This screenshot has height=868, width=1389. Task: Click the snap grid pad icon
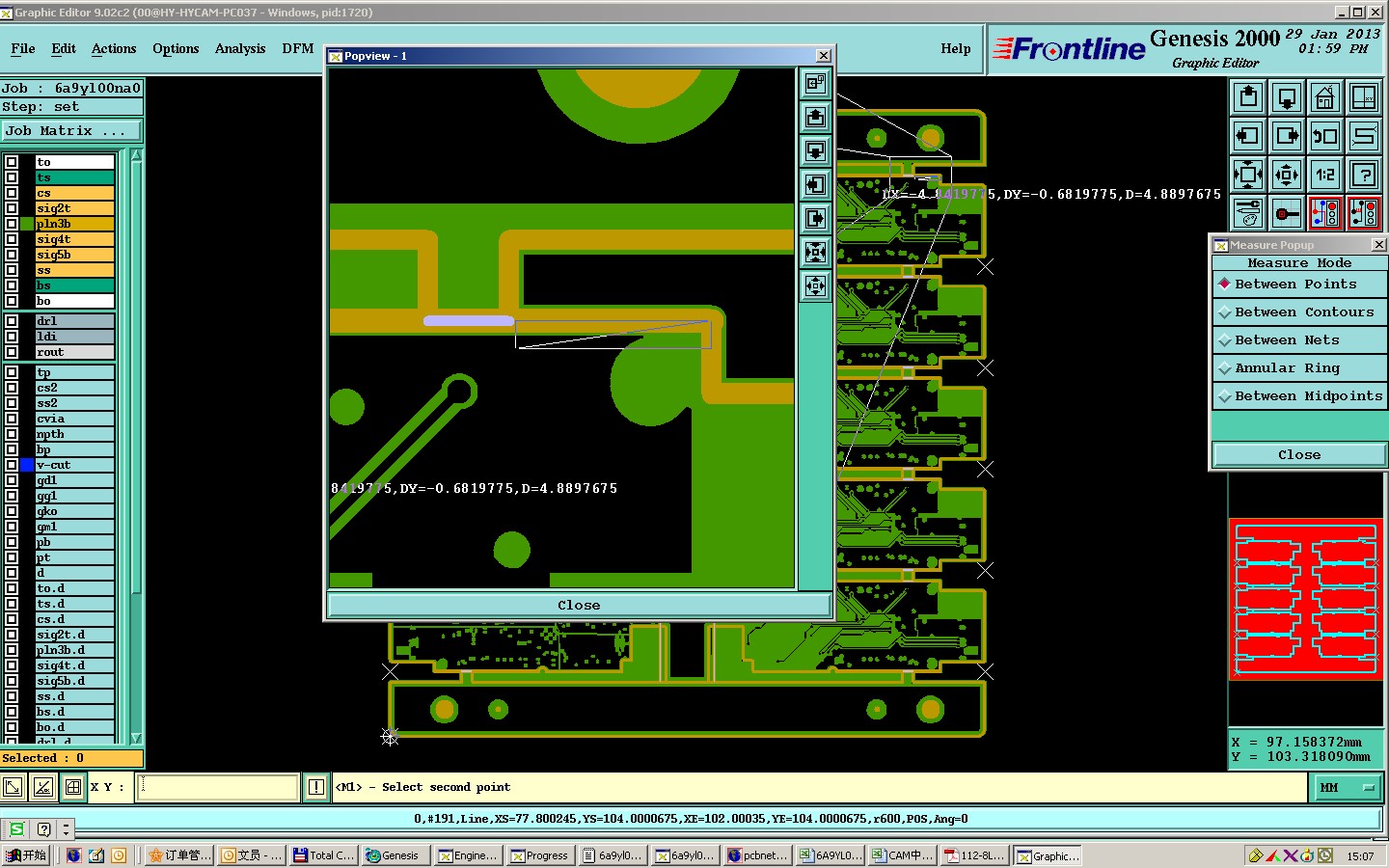pyautogui.click(x=1287, y=213)
